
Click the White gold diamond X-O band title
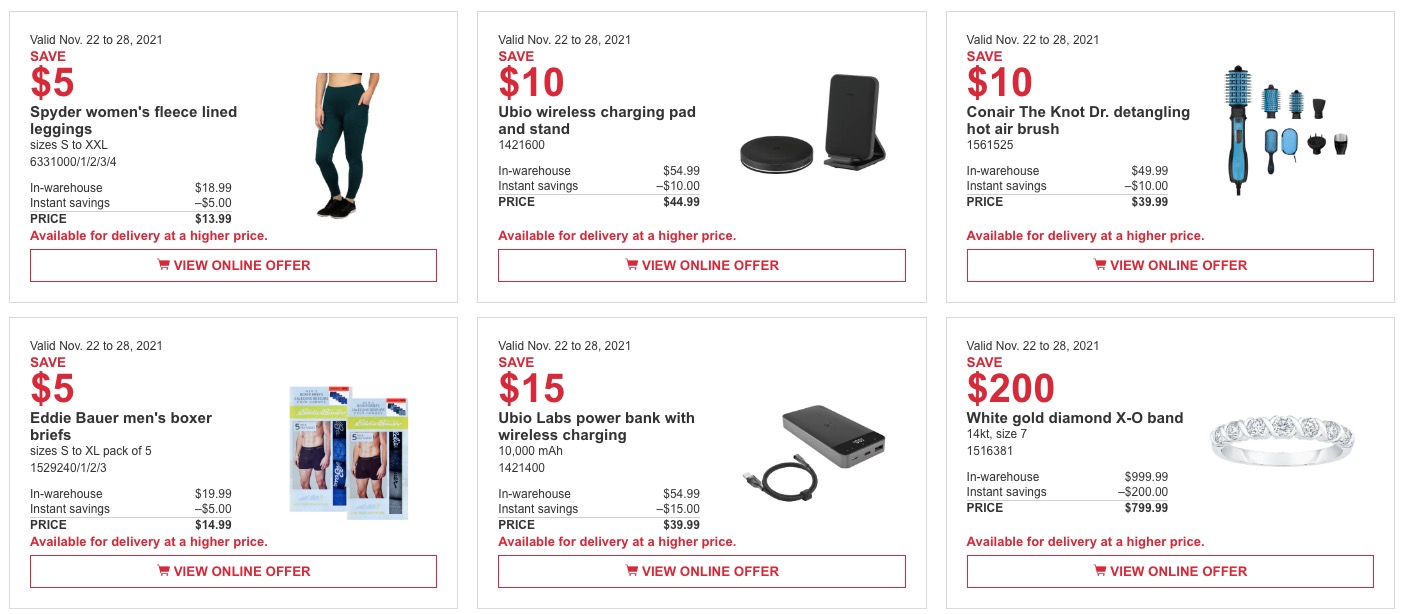pos(1075,418)
